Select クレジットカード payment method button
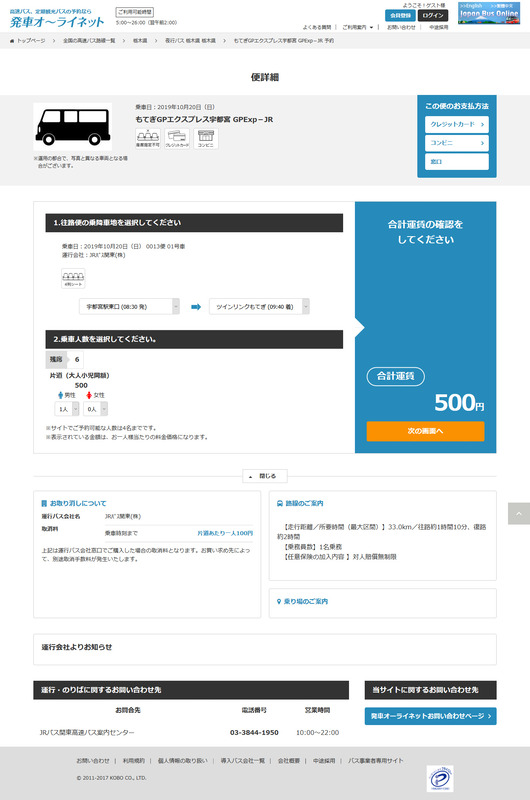This screenshot has height=800, width=530. pyautogui.click(x=457, y=124)
